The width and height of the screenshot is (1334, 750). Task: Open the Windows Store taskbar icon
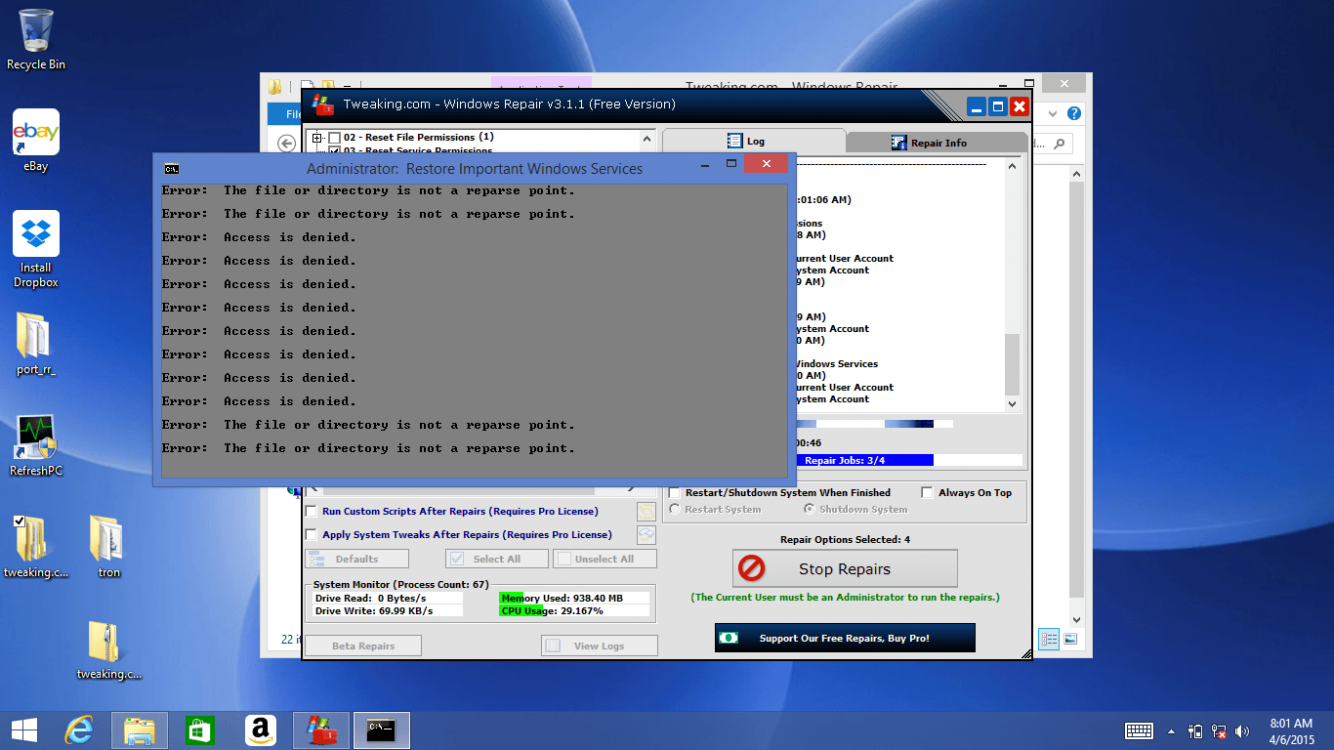click(200, 731)
